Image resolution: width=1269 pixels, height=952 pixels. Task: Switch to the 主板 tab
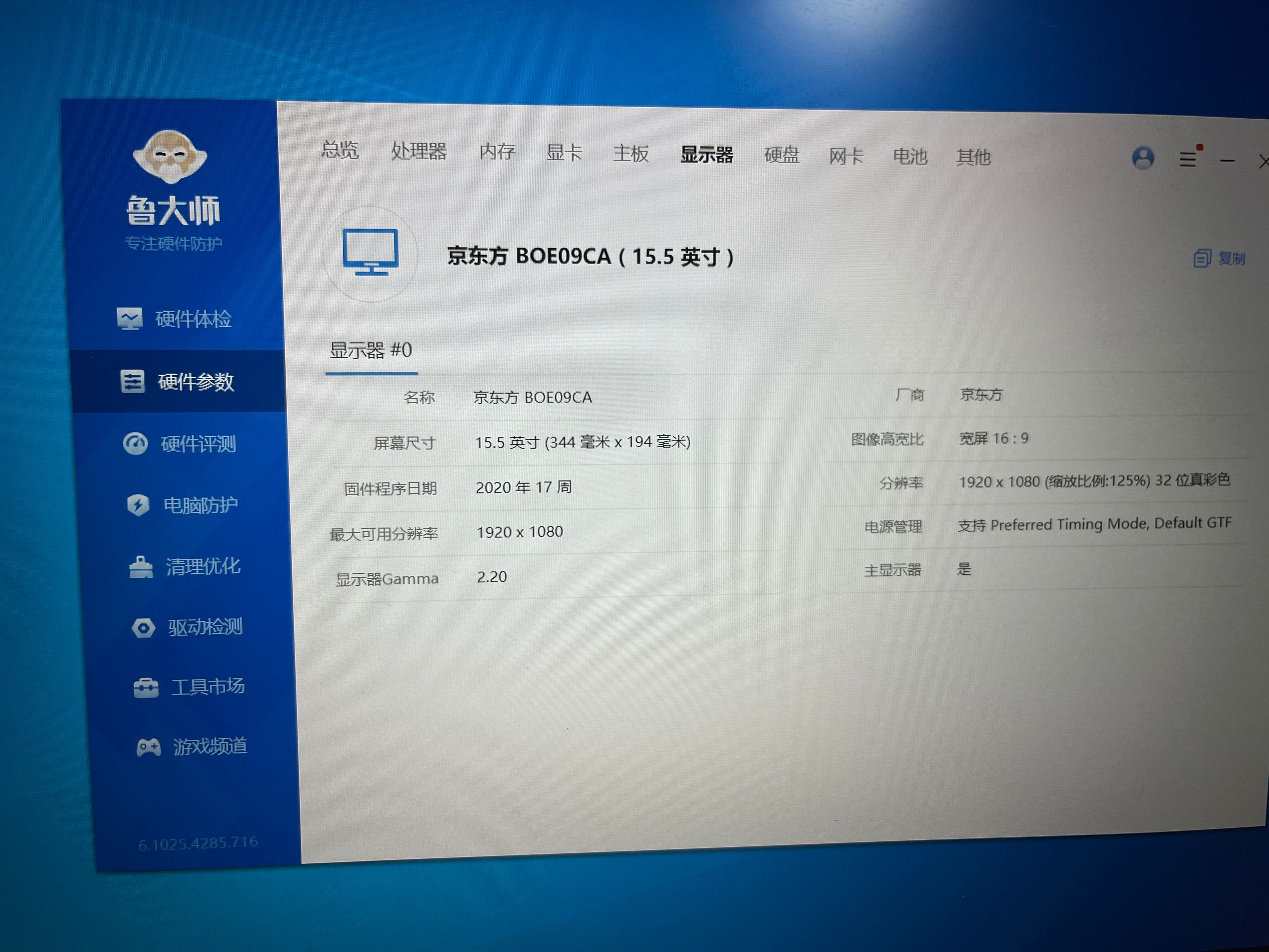tap(630, 154)
